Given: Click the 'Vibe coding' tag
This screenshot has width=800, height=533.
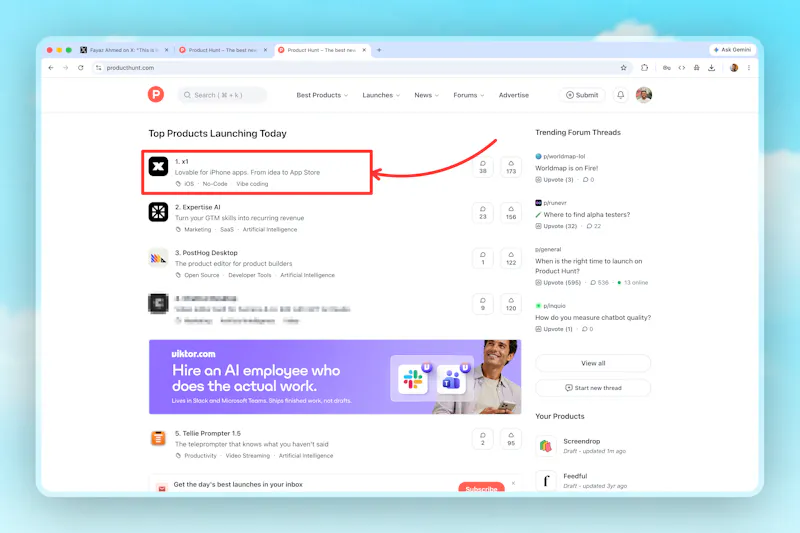Looking at the screenshot, I should coord(252,184).
